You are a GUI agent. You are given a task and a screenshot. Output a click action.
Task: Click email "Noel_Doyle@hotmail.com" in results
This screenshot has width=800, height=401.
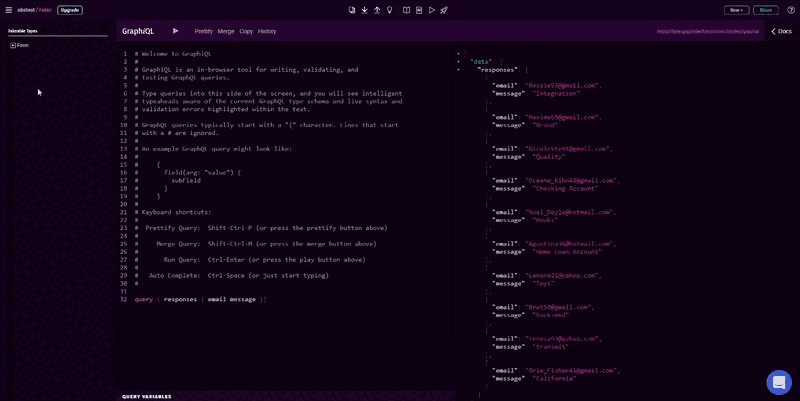point(569,212)
